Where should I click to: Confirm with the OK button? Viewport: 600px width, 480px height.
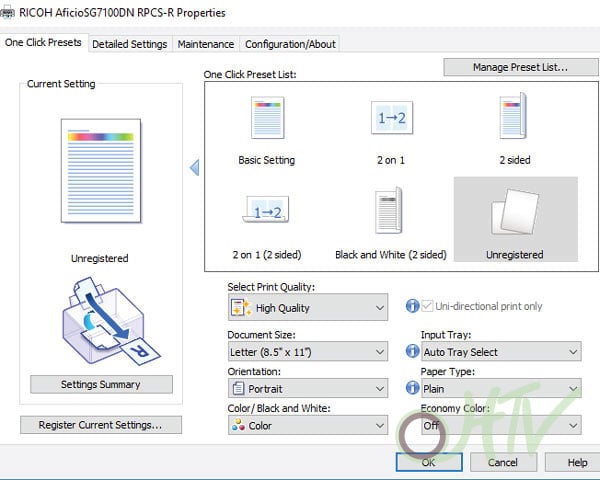pos(429,462)
